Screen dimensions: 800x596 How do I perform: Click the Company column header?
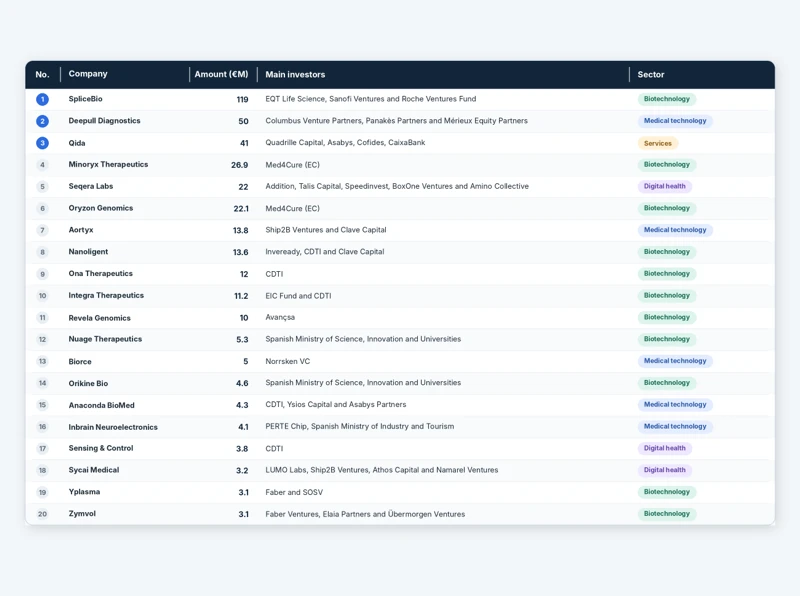point(88,73)
